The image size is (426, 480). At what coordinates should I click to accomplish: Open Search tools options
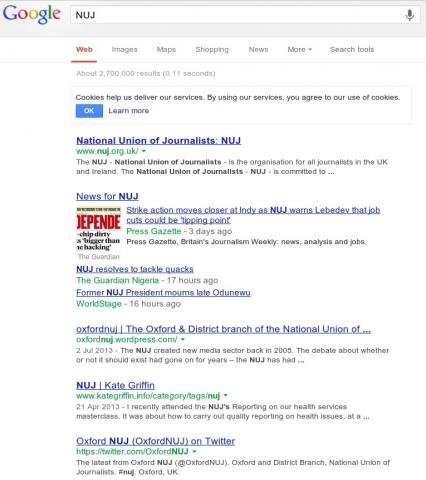click(352, 49)
